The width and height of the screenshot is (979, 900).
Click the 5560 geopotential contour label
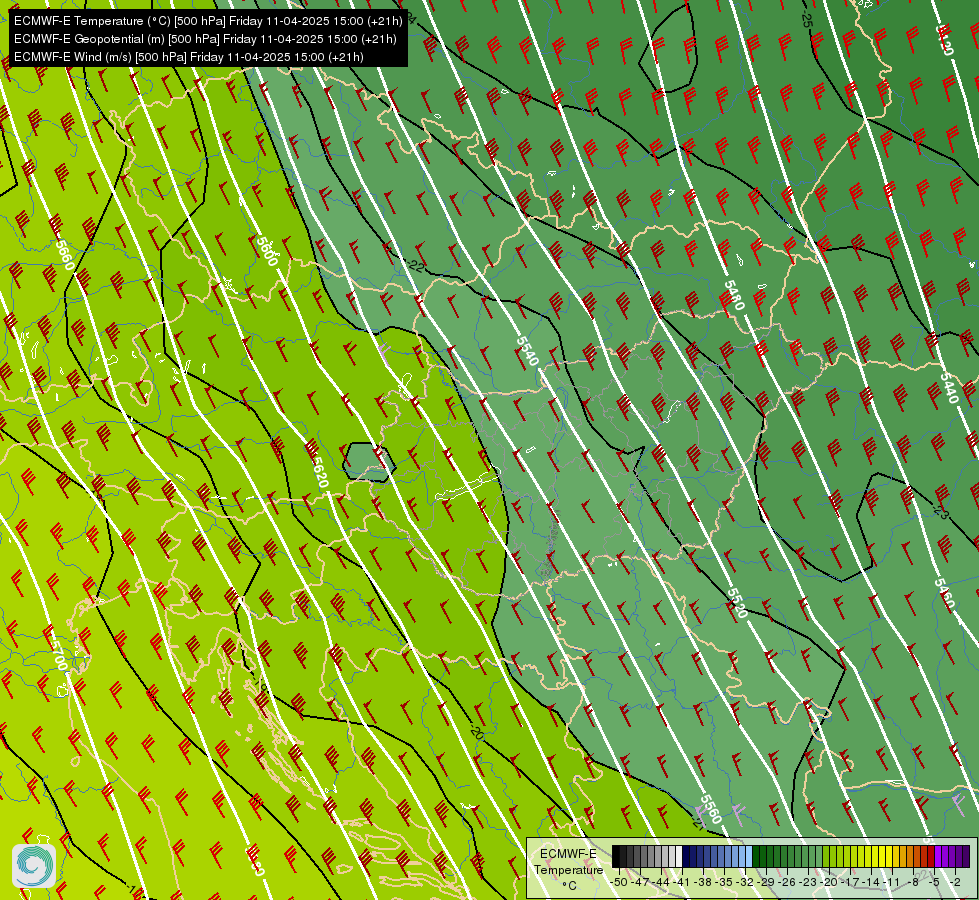tap(711, 809)
